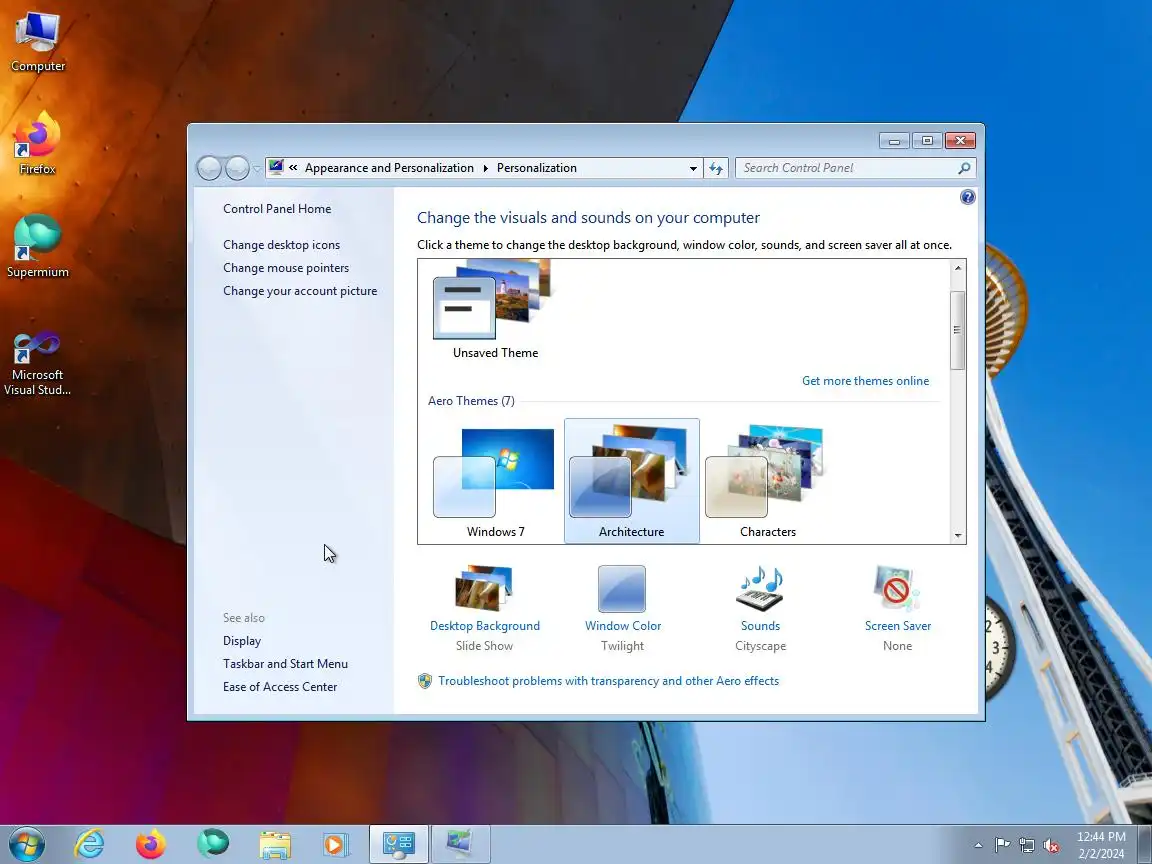This screenshot has width=1152, height=864.
Task: Click the Back navigation button
Action: pyautogui.click(x=209, y=168)
